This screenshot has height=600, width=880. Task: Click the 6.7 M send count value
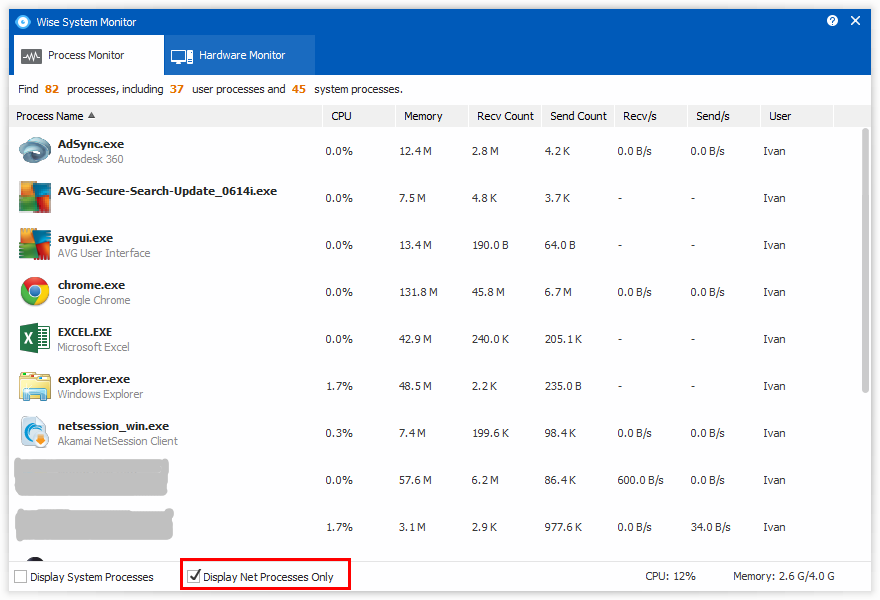pyautogui.click(x=558, y=292)
